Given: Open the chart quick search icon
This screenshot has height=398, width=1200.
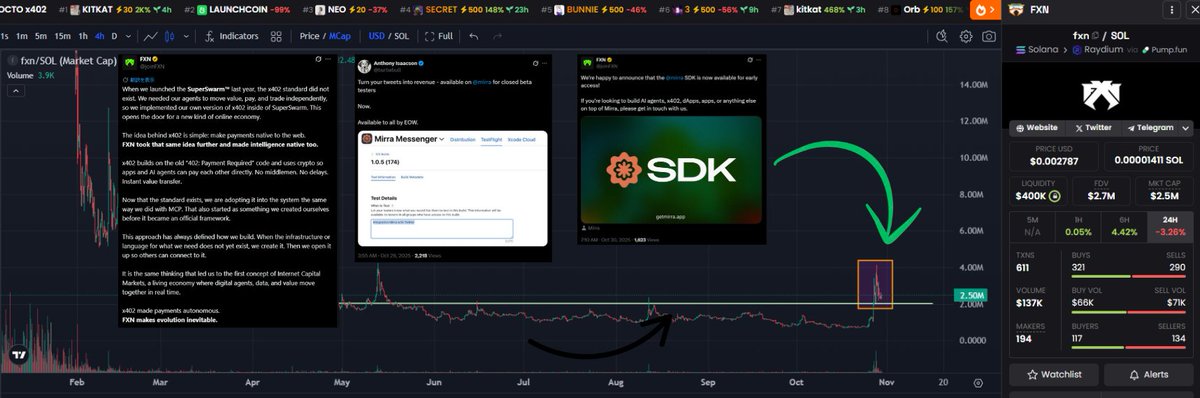Looking at the screenshot, I should coord(942,36).
